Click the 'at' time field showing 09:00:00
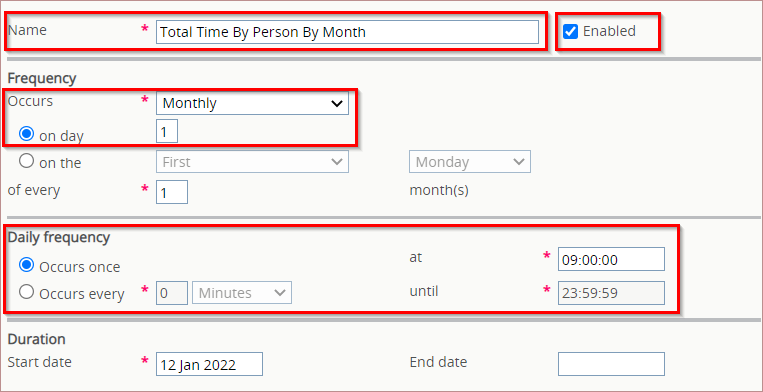 coord(611,259)
